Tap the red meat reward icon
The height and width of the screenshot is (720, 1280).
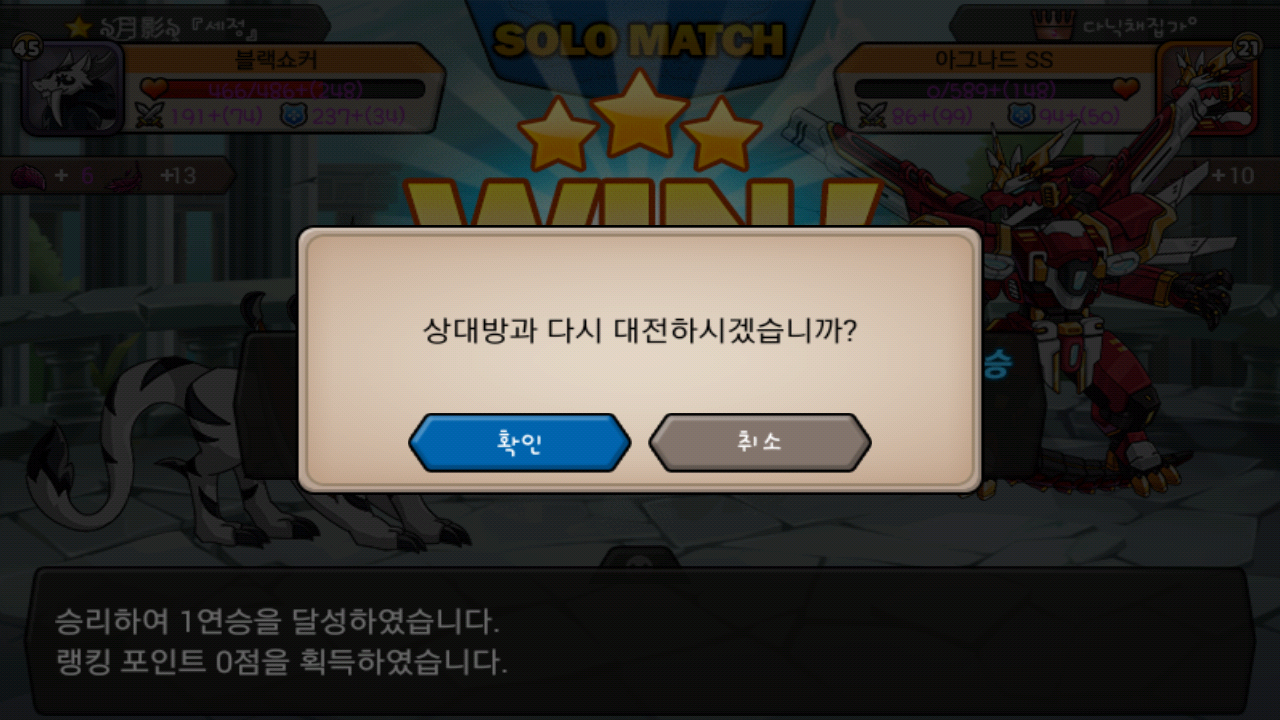[30, 177]
